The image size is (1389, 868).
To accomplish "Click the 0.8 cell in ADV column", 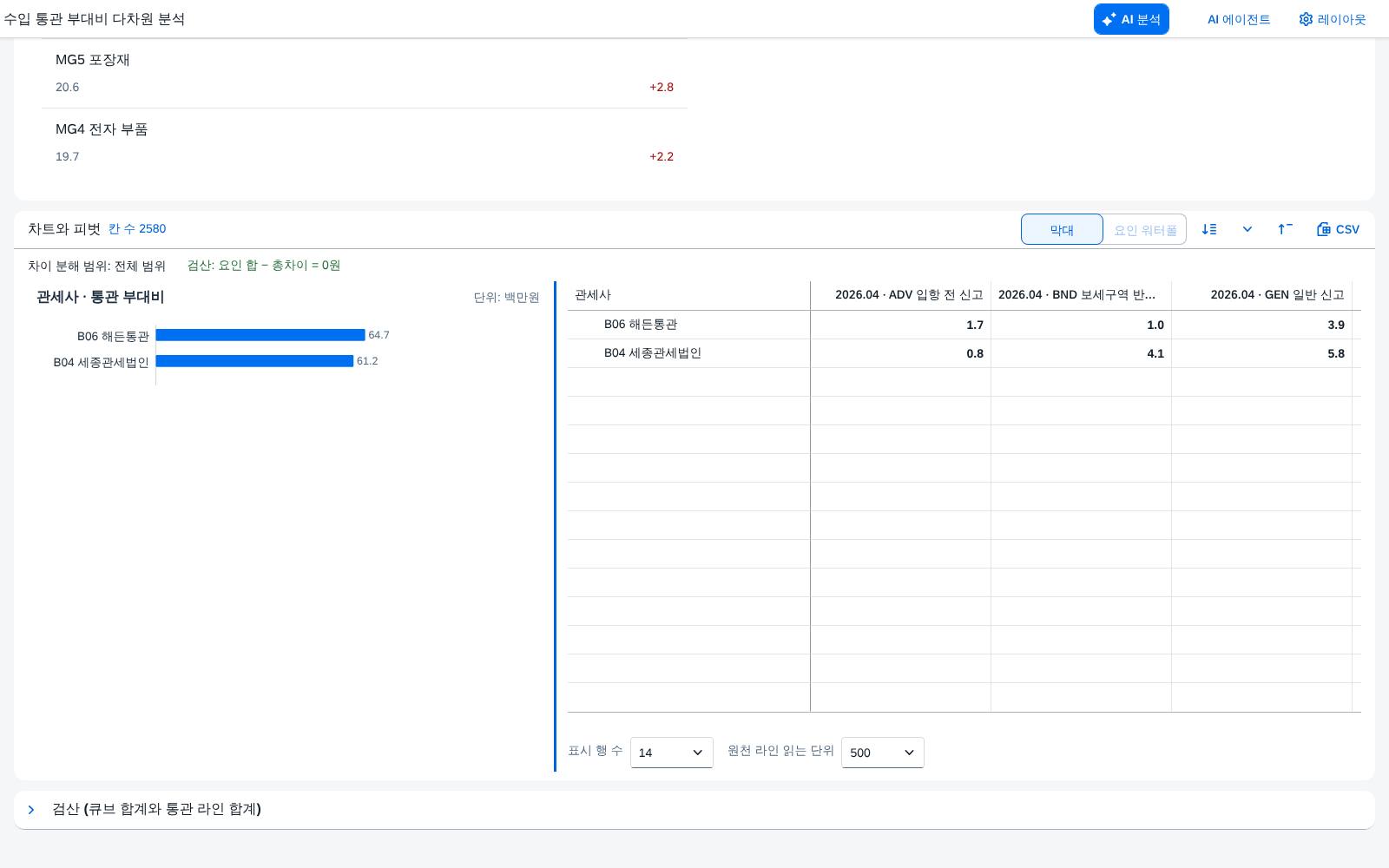I will click(x=901, y=353).
